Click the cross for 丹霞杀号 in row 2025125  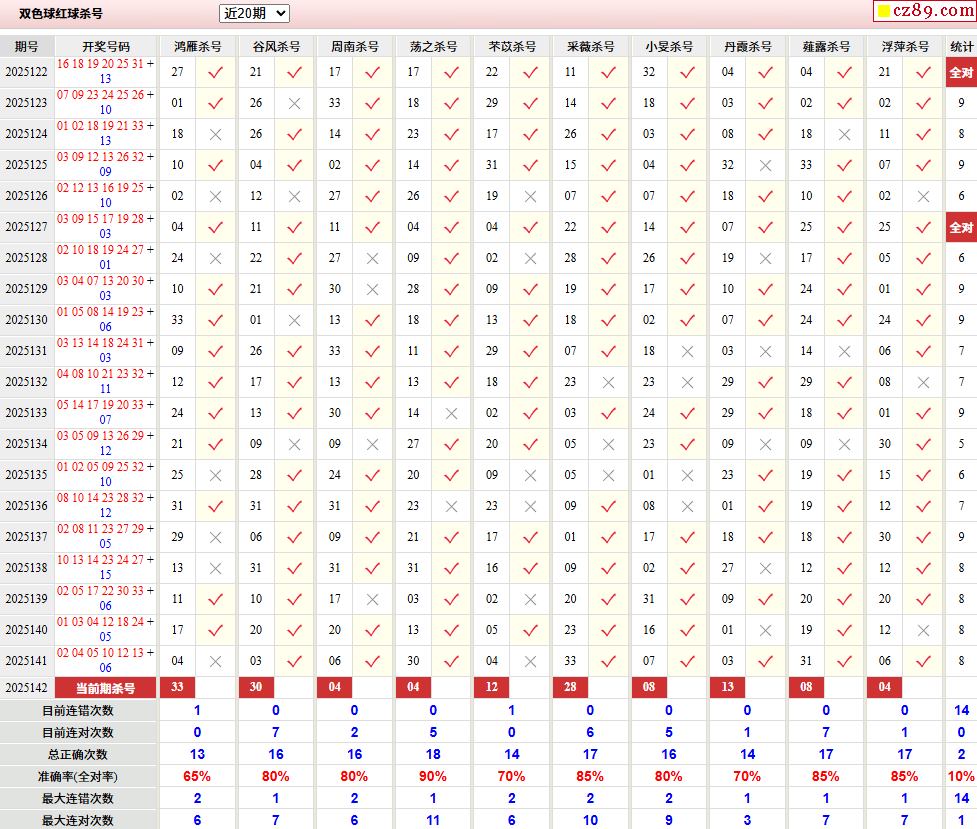[x=766, y=165]
